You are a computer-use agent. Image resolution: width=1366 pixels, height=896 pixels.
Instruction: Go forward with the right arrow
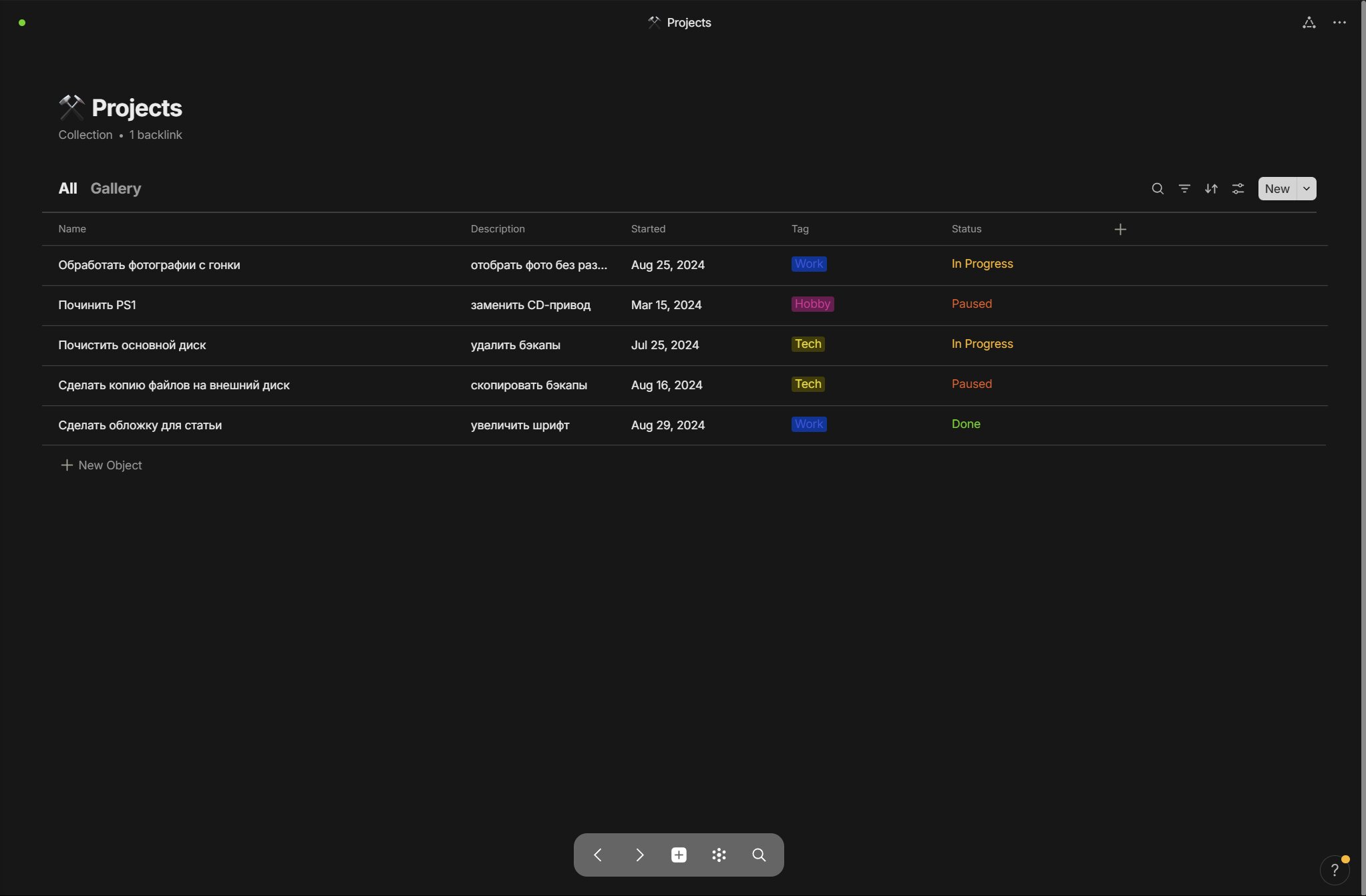(x=639, y=855)
